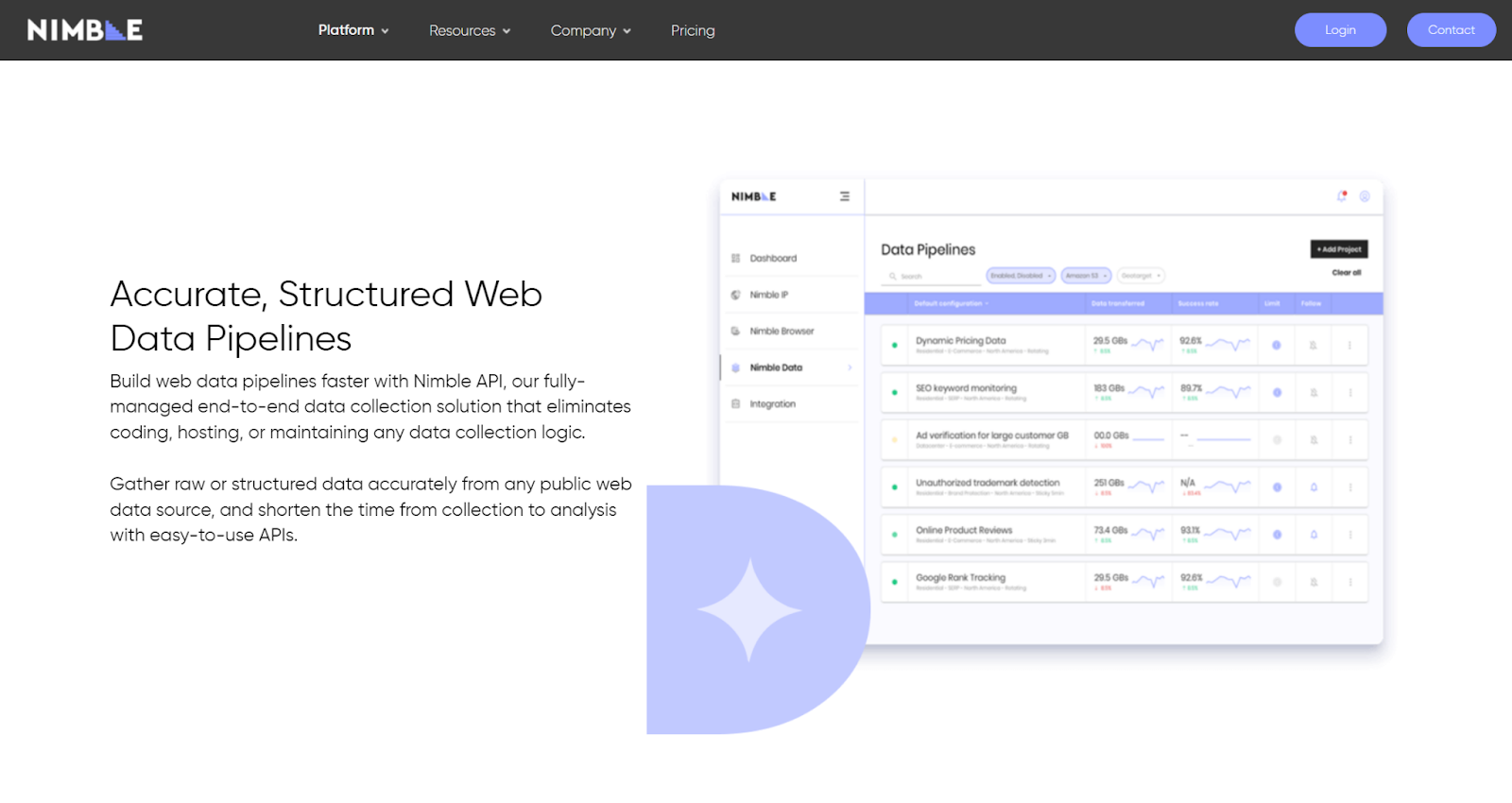Open the more options menu for the Ad verification row
The width and height of the screenshot is (1512, 803).
click(1349, 439)
